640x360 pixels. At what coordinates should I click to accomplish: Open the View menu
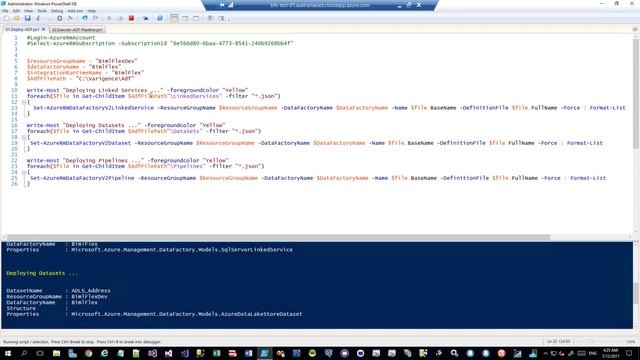click(x=28, y=11)
